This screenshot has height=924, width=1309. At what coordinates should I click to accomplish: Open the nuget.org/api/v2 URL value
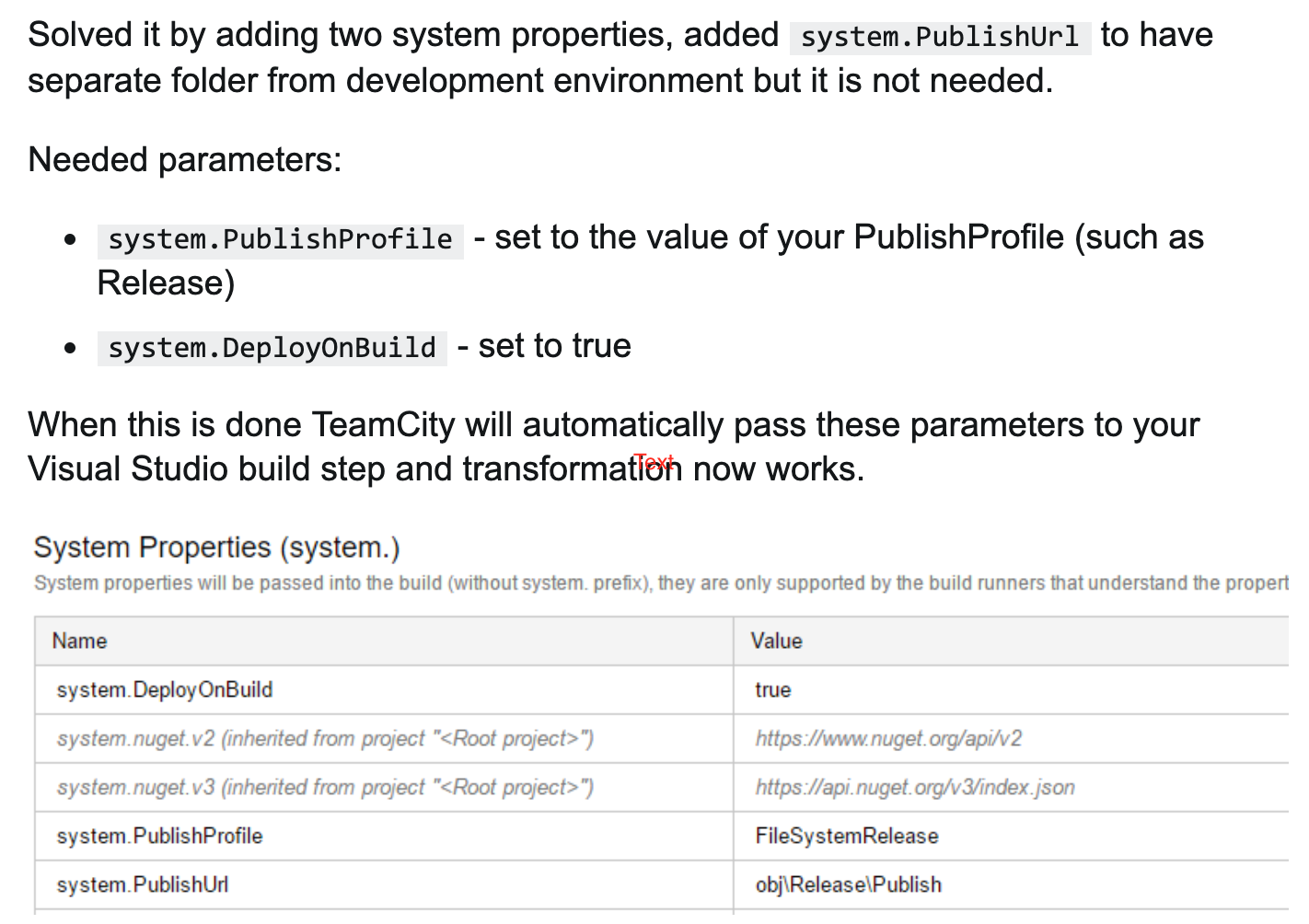[x=888, y=739]
